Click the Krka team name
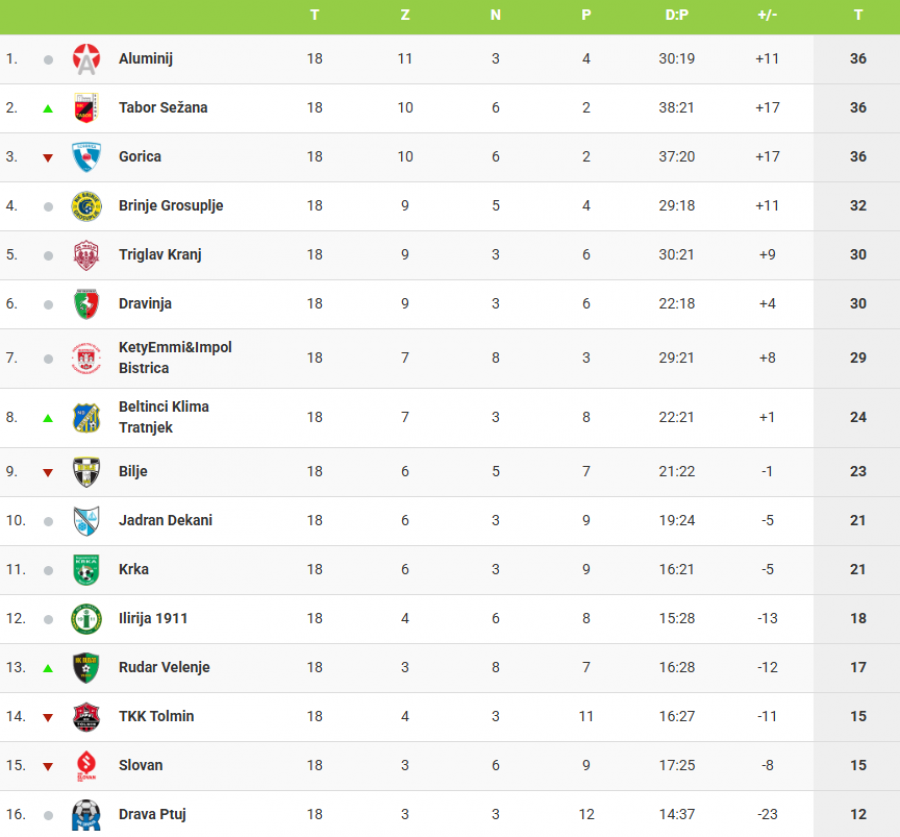 click(134, 569)
